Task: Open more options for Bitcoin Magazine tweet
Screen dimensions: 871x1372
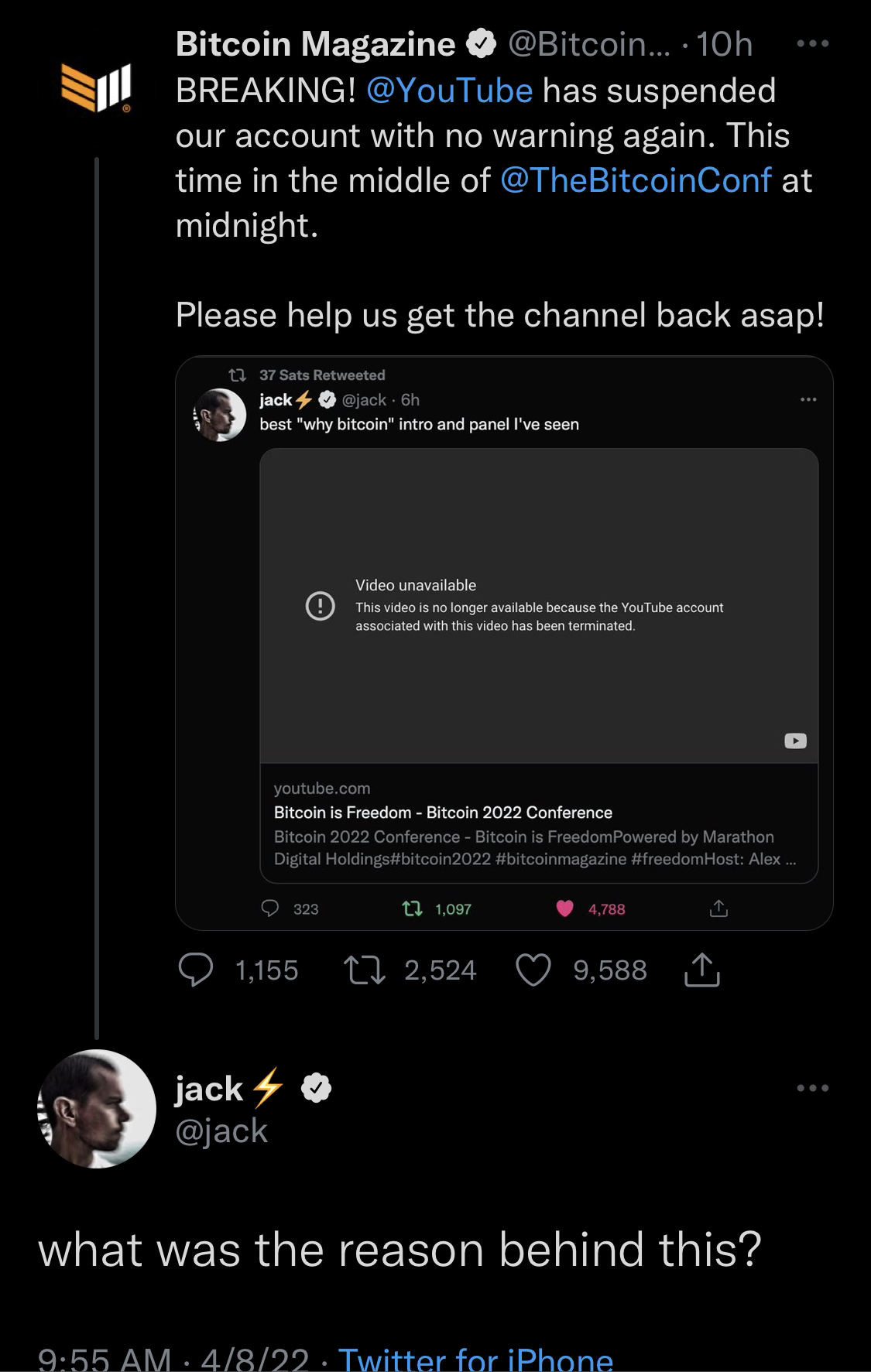Action: point(813,44)
